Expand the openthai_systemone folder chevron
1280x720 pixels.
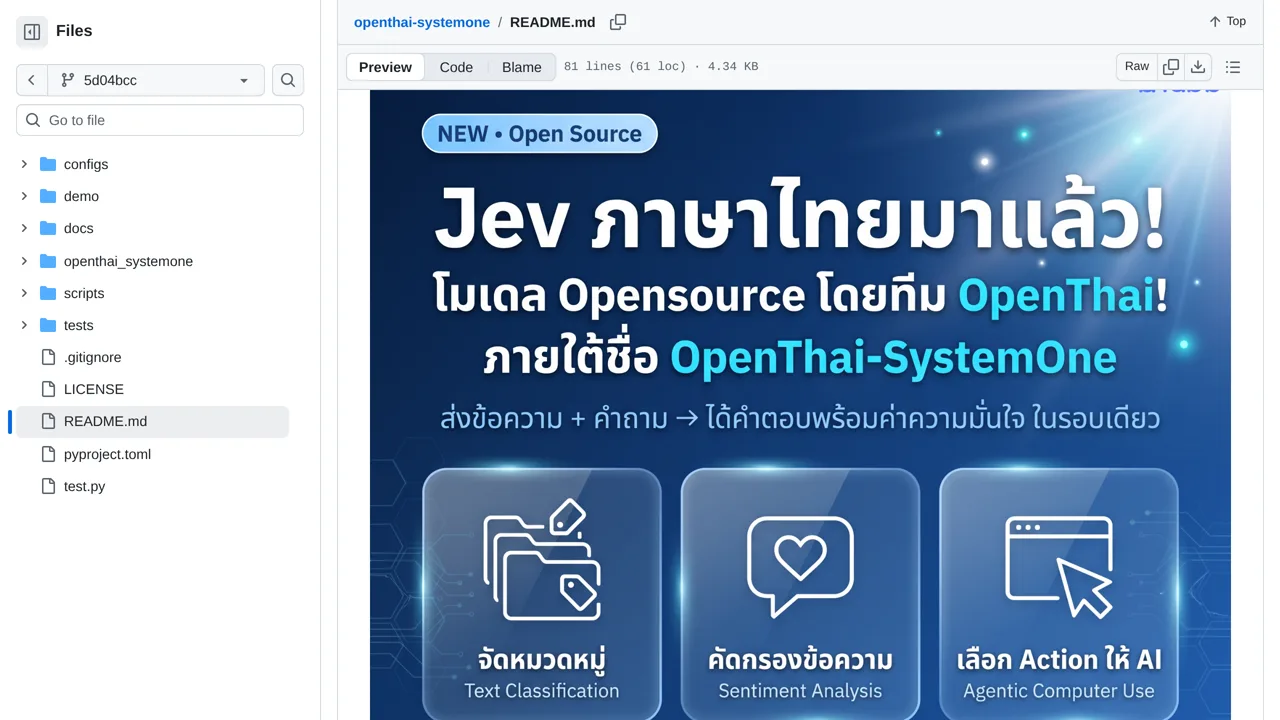[24, 261]
